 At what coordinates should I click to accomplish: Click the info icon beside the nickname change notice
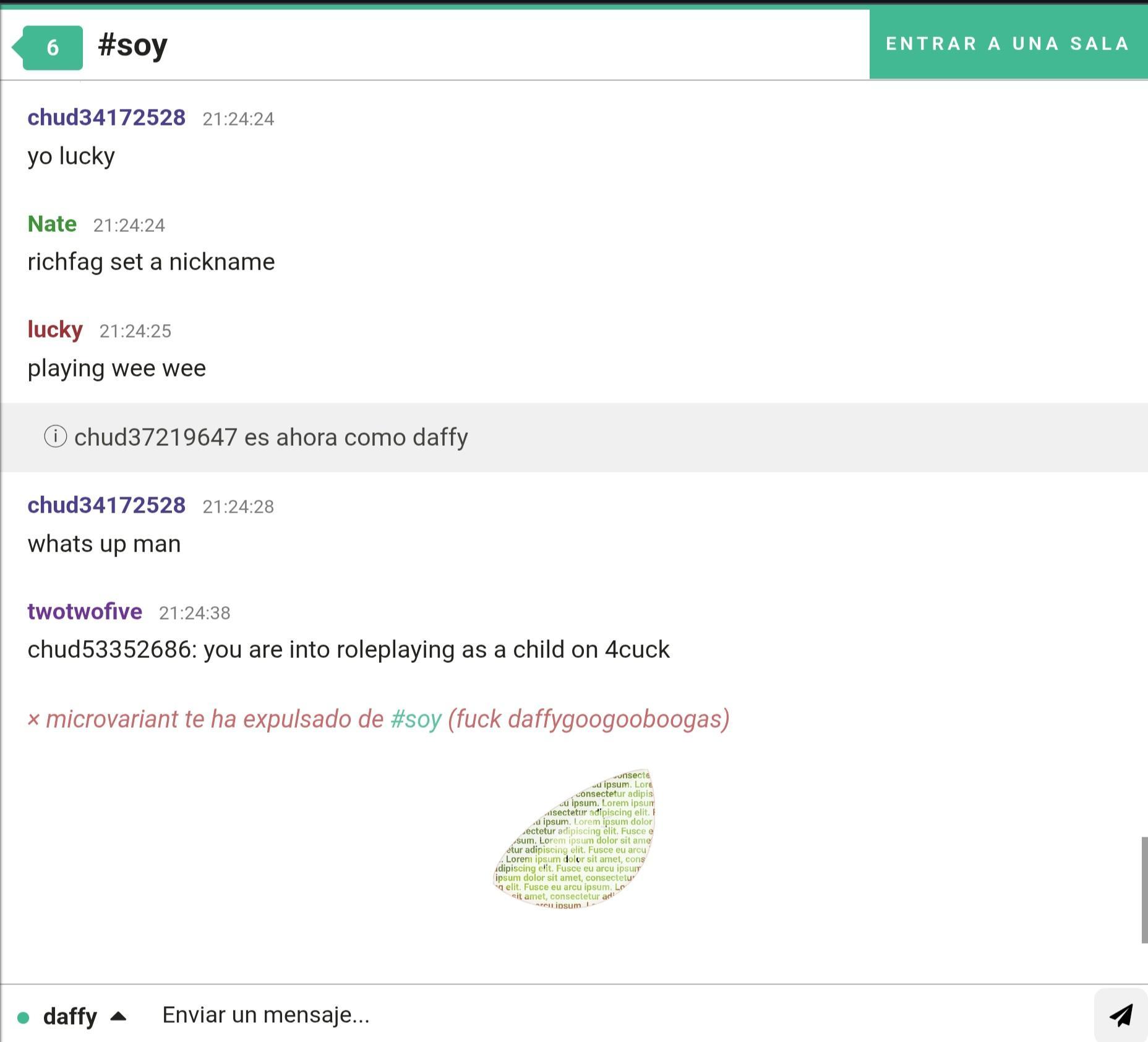[55, 437]
